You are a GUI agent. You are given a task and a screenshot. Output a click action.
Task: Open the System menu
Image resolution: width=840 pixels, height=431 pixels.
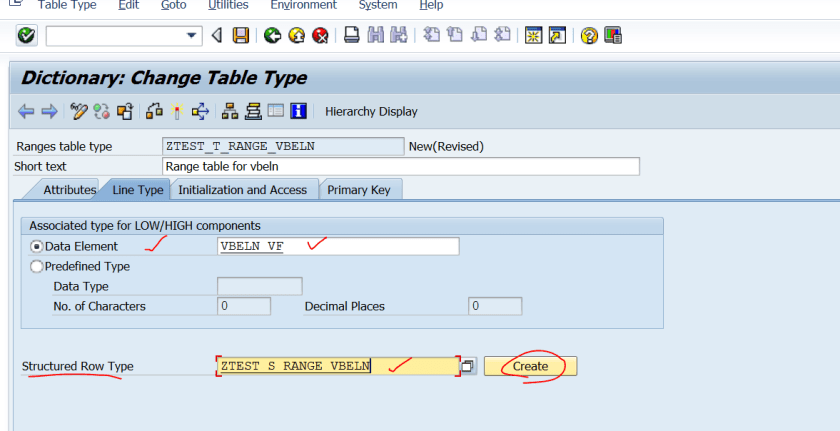point(378,5)
